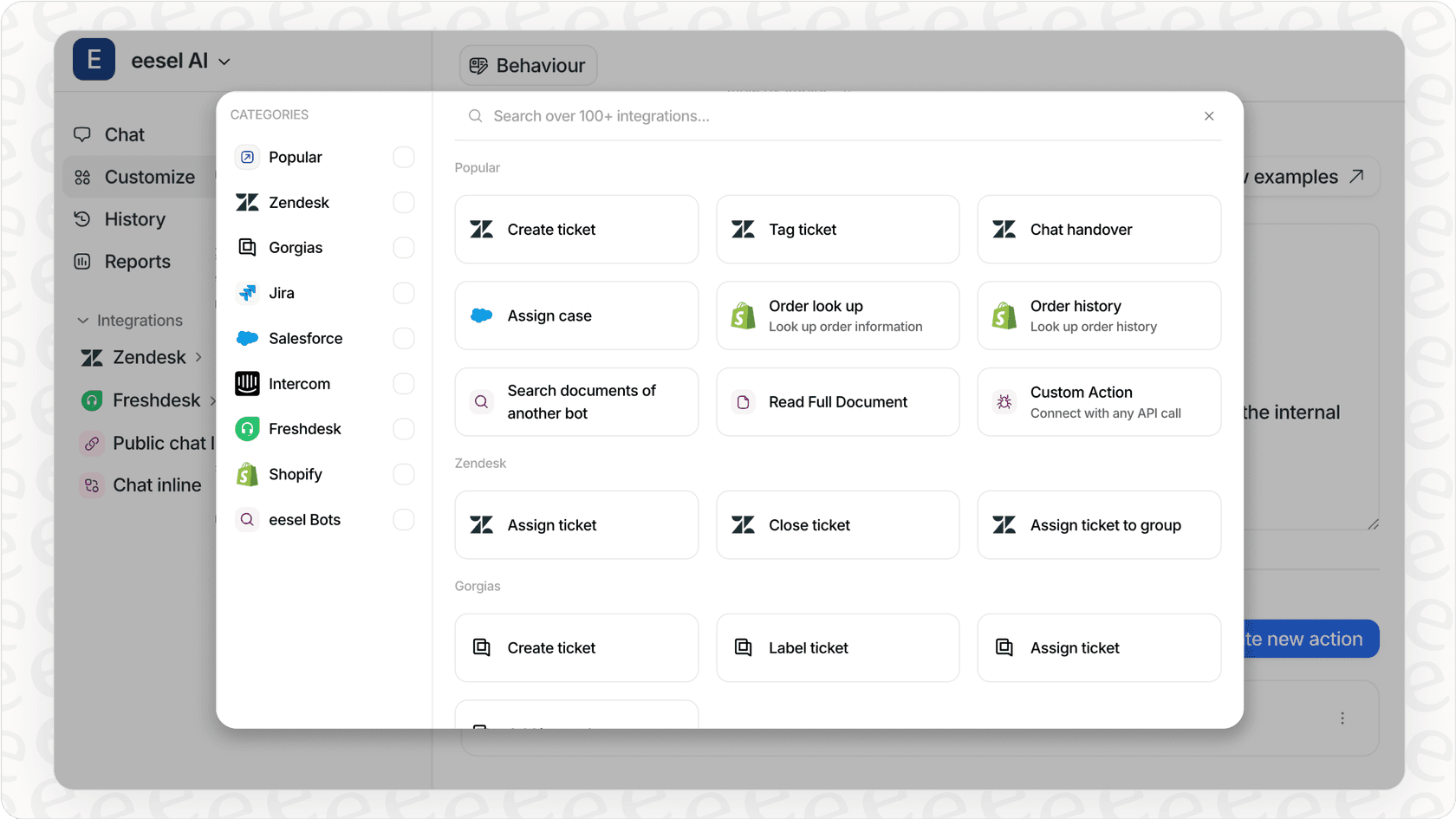Expand the Zendesk integration in sidebar
Image resolution: width=1456 pixels, height=819 pixels.
[x=198, y=357]
